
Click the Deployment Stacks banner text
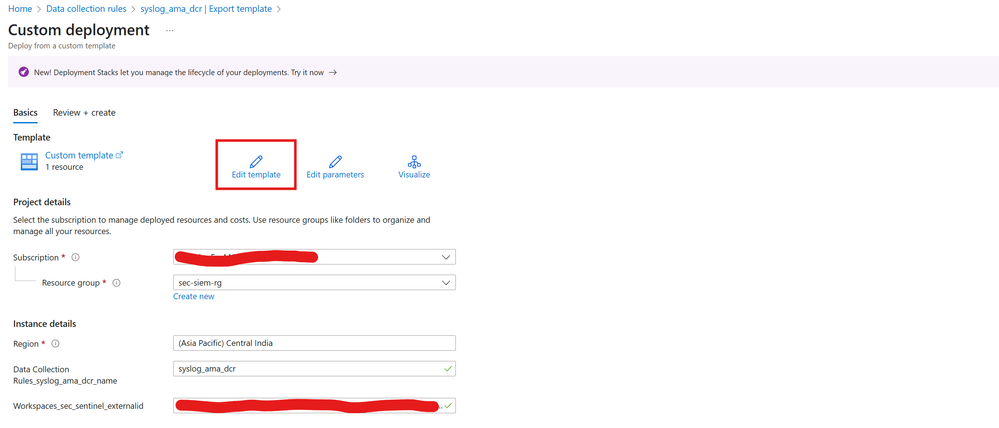tap(179, 73)
